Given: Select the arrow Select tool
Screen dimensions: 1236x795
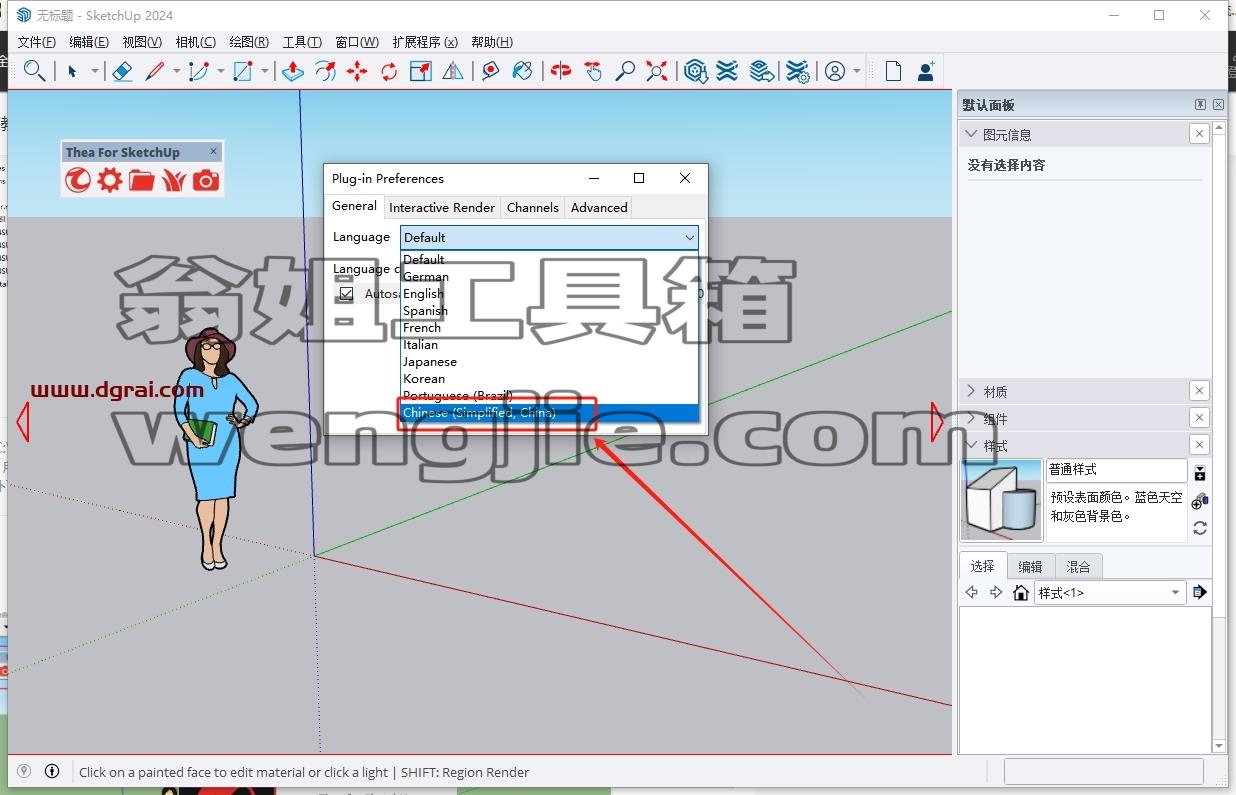Looking at the screenshot, I should [x=72, y=71].
